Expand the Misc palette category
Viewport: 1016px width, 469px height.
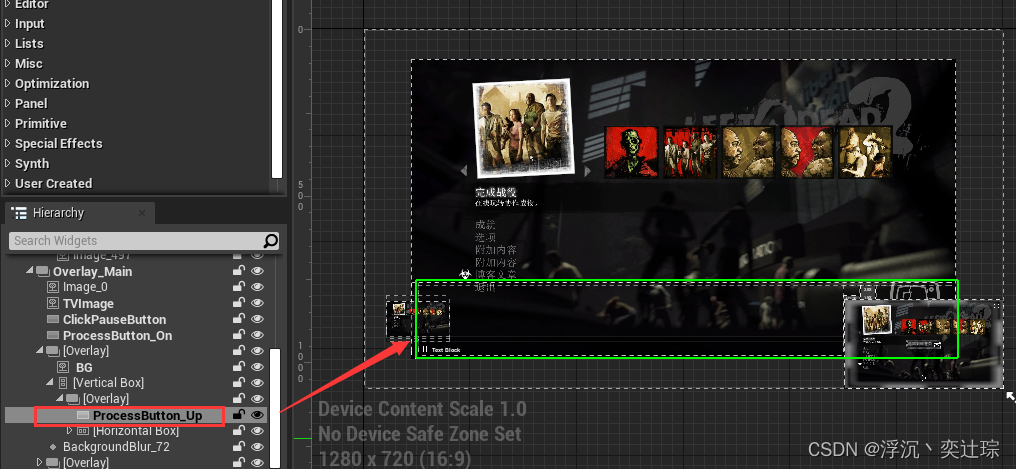8,63
